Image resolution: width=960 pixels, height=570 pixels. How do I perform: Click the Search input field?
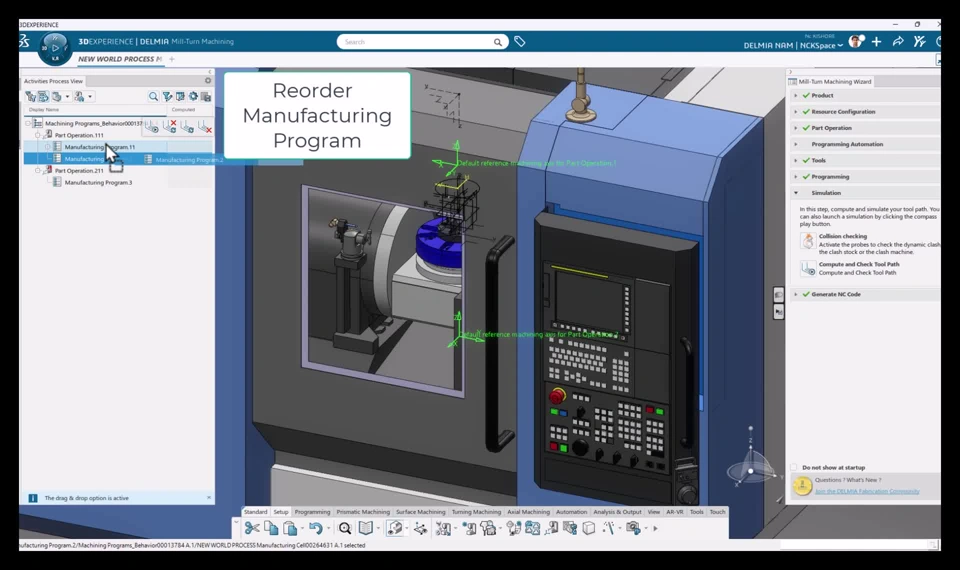click(415, 42)
